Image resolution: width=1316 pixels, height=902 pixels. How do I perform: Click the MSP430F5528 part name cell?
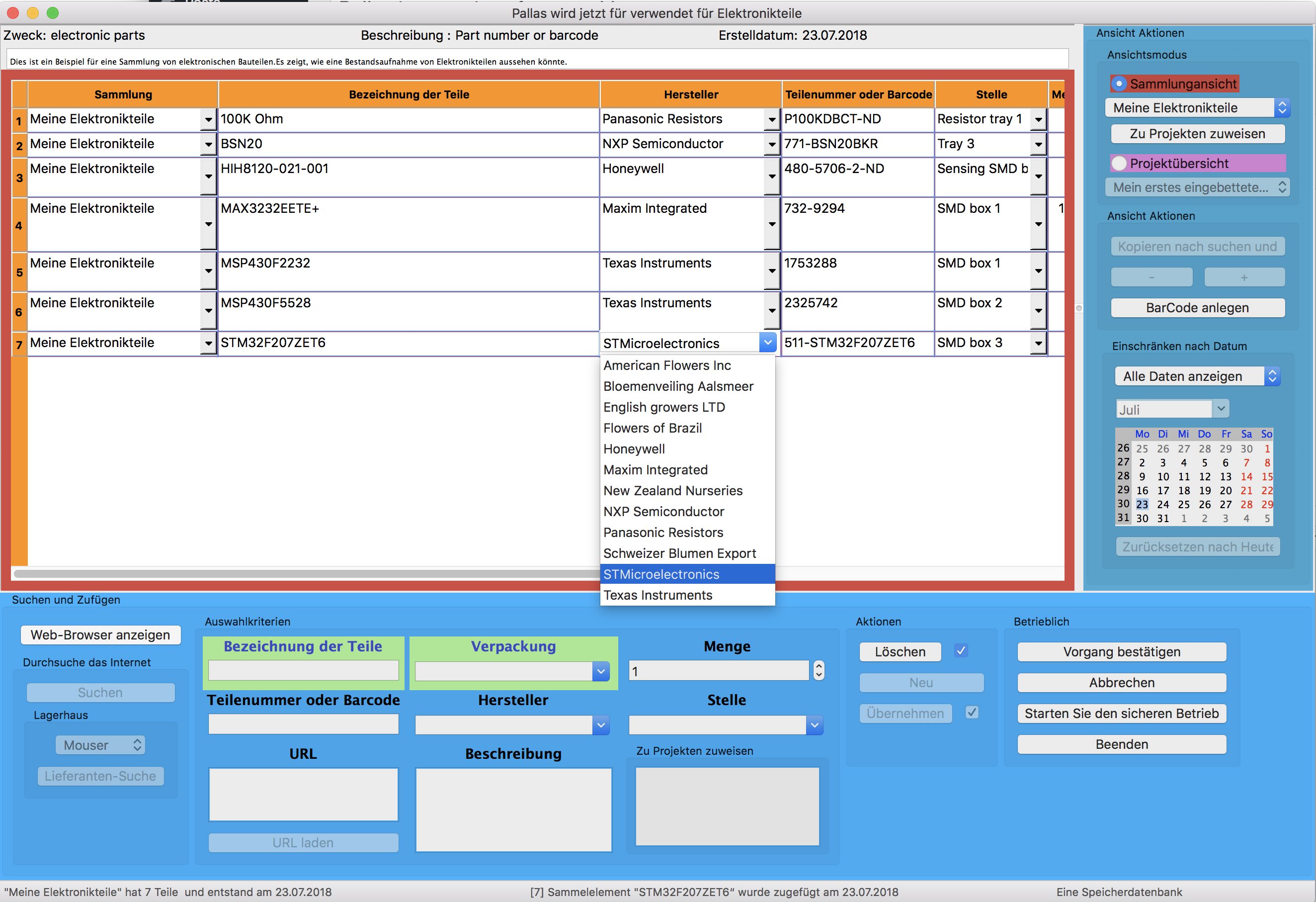tap(409, 311)
